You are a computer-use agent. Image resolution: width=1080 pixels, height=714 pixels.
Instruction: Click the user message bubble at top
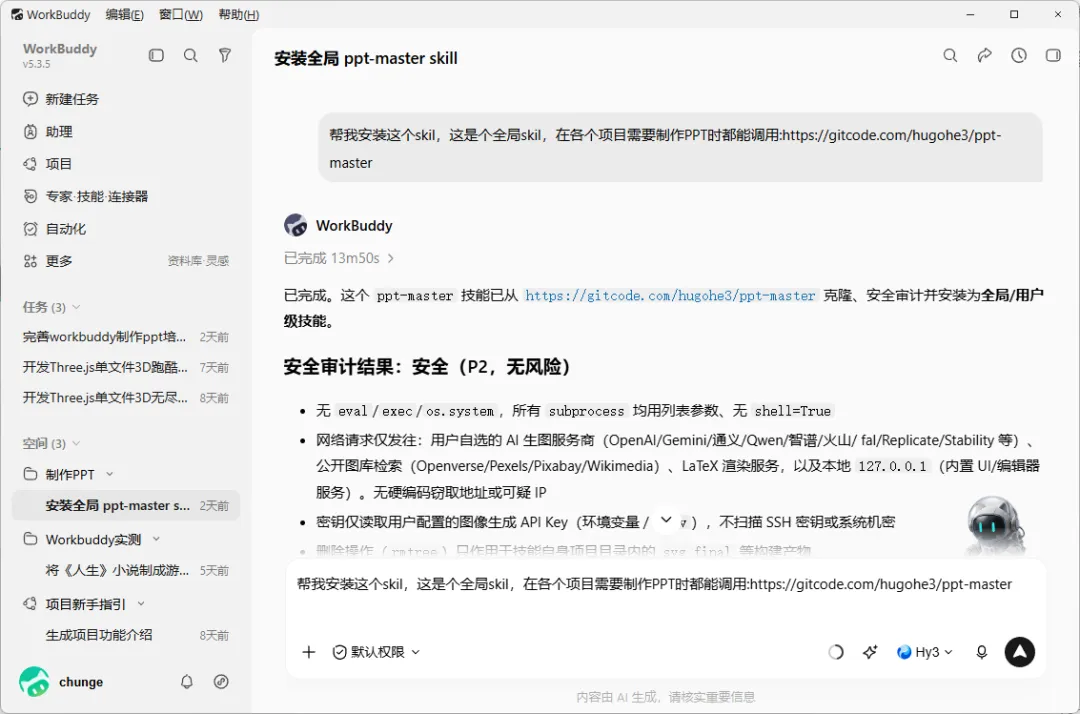pos(681,148)
